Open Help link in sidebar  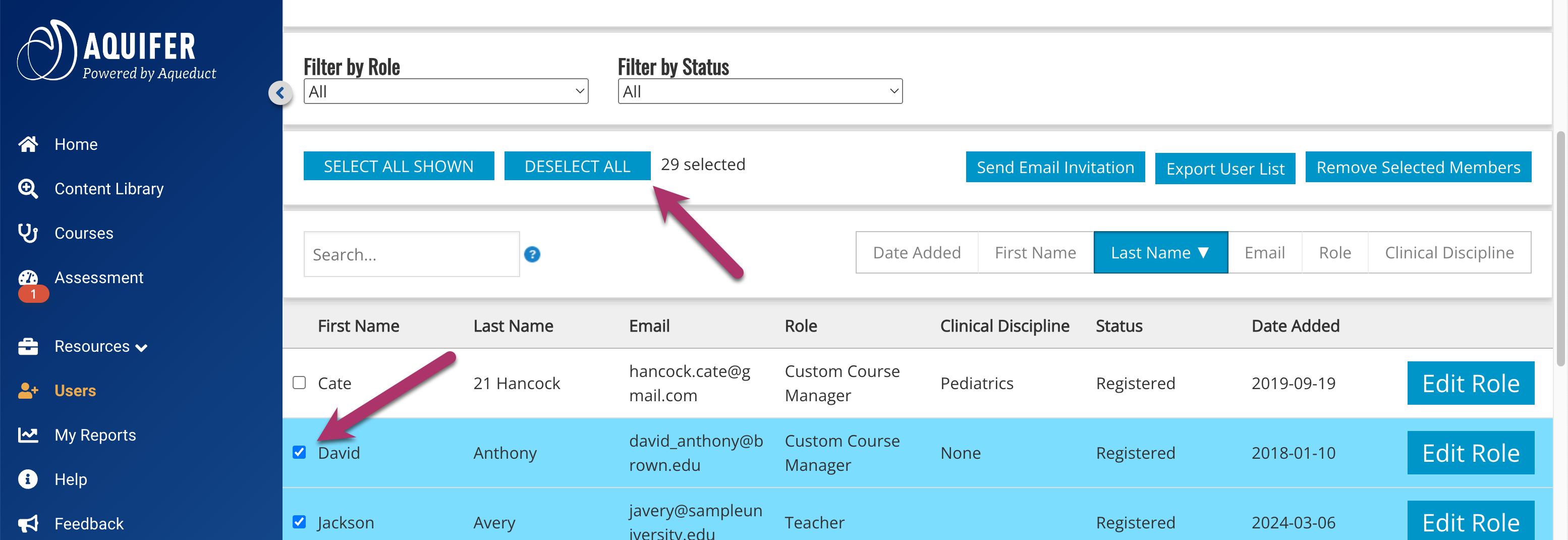(x=71, y=480)
